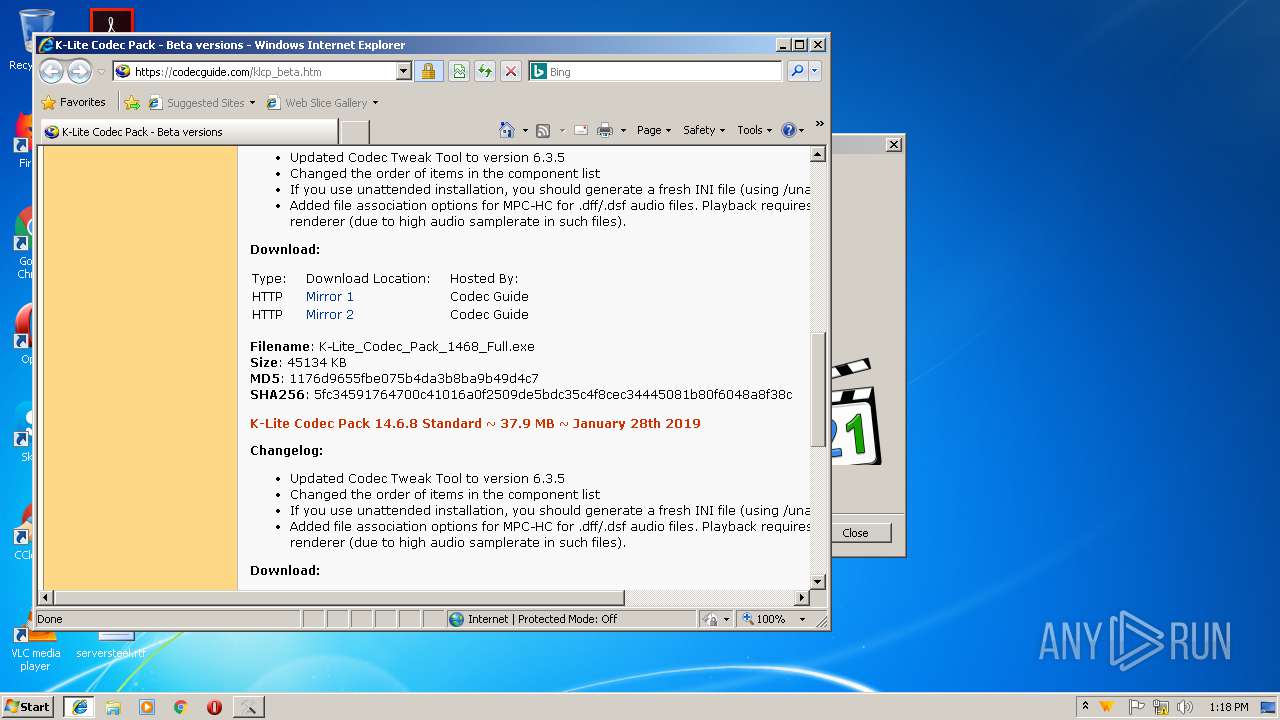Open the Page menu
Screen dimensions: 1280x720
pos(653,130)
